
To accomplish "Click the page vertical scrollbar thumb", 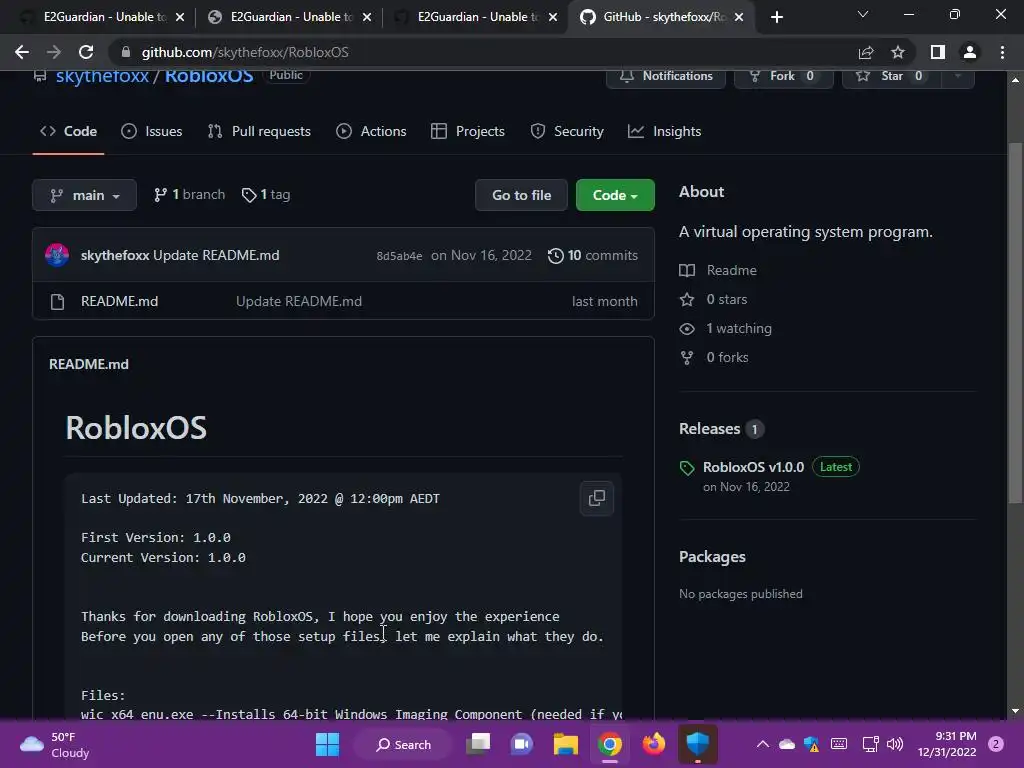I will point(1015,323).
